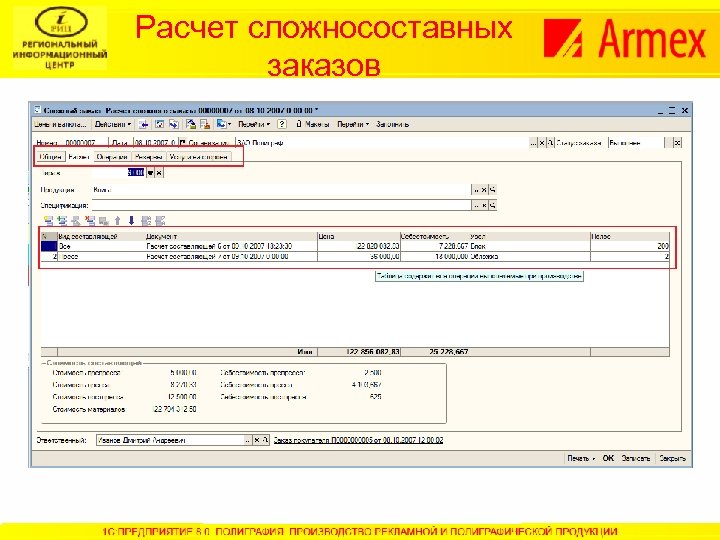Open the Перейти dropdown left of the help icon
This screenshot has width=720, height=540.
click(254, 124)
